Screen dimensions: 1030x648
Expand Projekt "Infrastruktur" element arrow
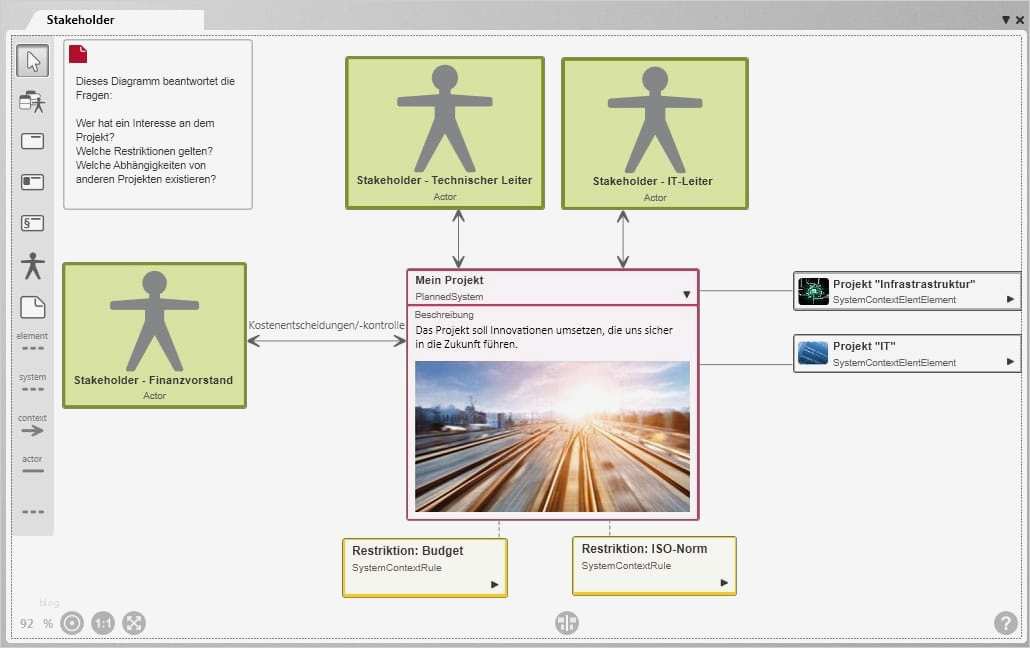tap(1010, 300)
